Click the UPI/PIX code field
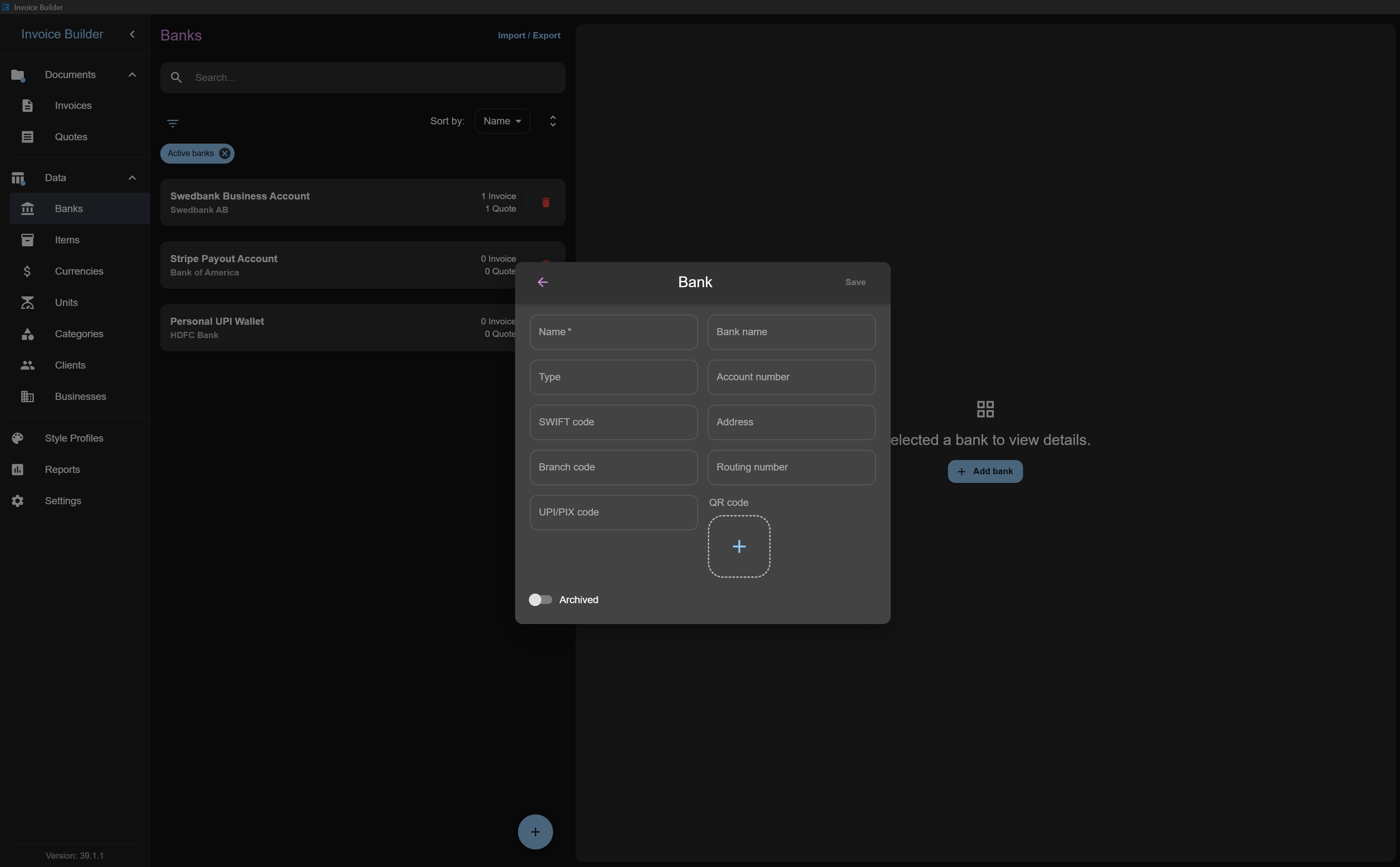Viewport: 1400px width, 867px height. [614, 513]
